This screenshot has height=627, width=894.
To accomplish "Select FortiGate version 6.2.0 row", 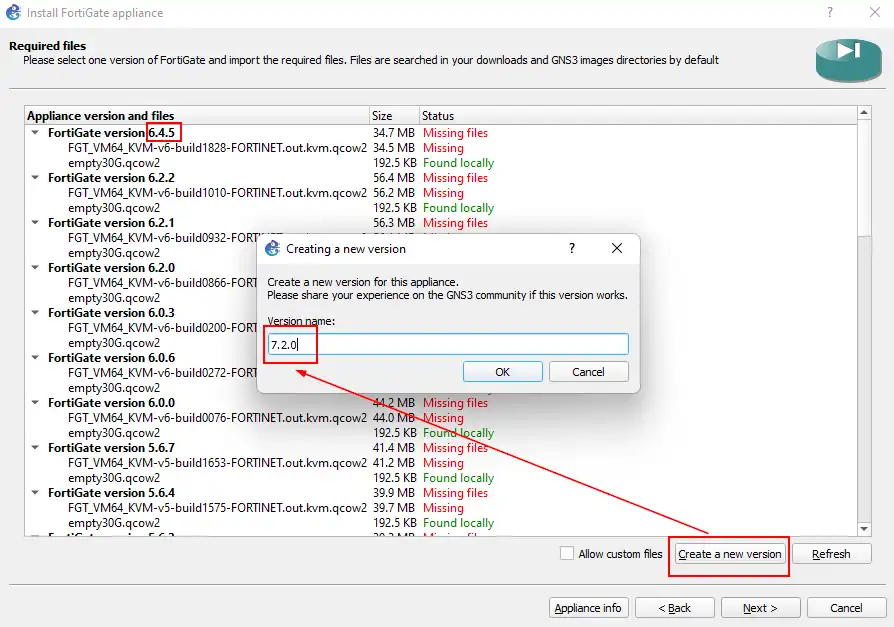I will point(111,268).
